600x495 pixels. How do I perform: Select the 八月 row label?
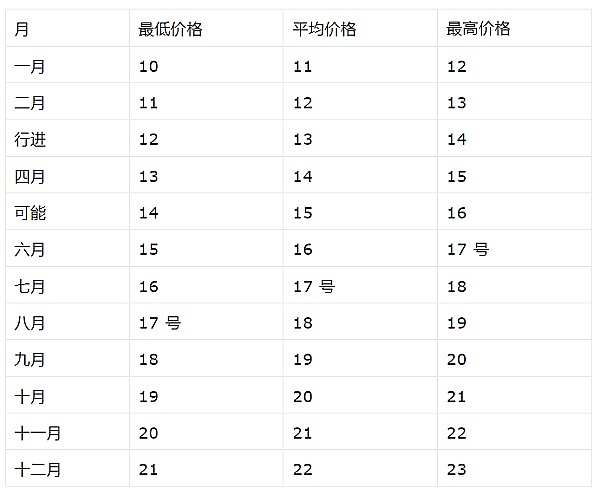click(30, 323)
